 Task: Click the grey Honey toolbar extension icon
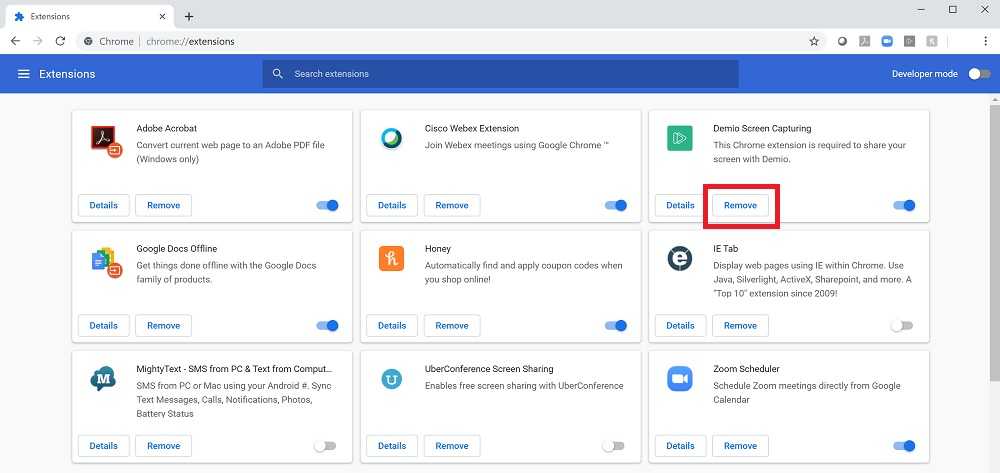932,41
